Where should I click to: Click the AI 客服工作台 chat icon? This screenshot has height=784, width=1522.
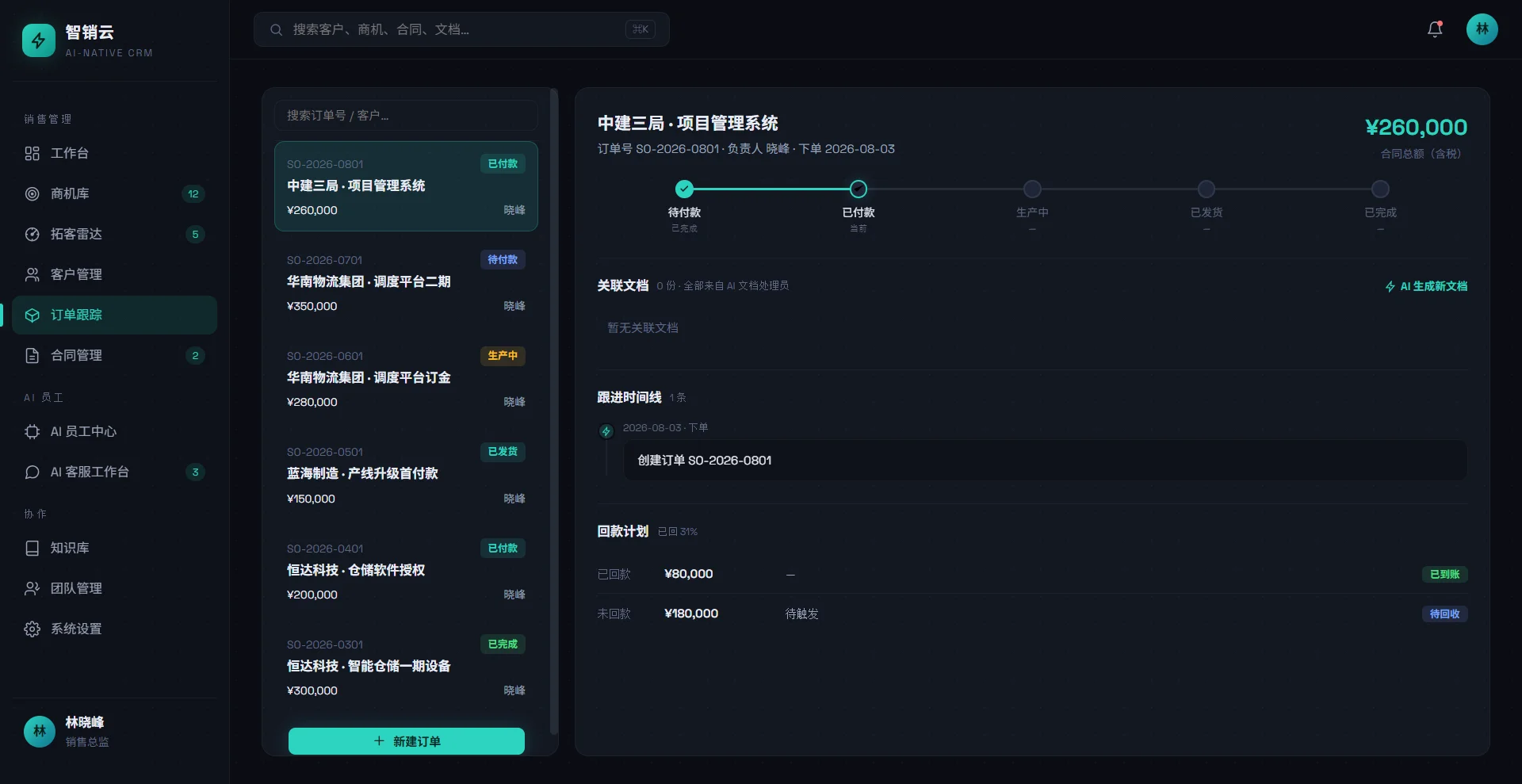click(x=32, y=472)
